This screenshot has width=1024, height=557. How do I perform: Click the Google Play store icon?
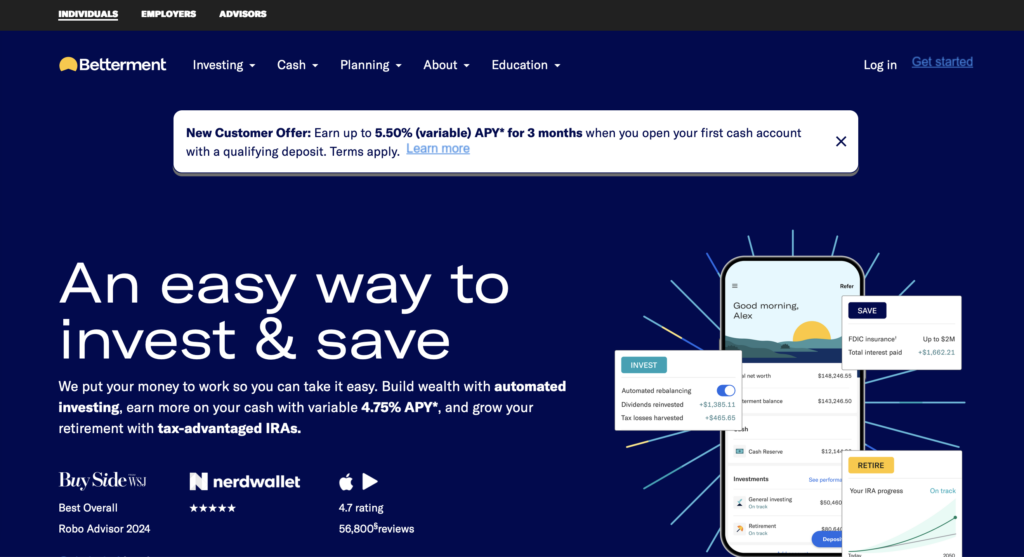click(370, 482)
